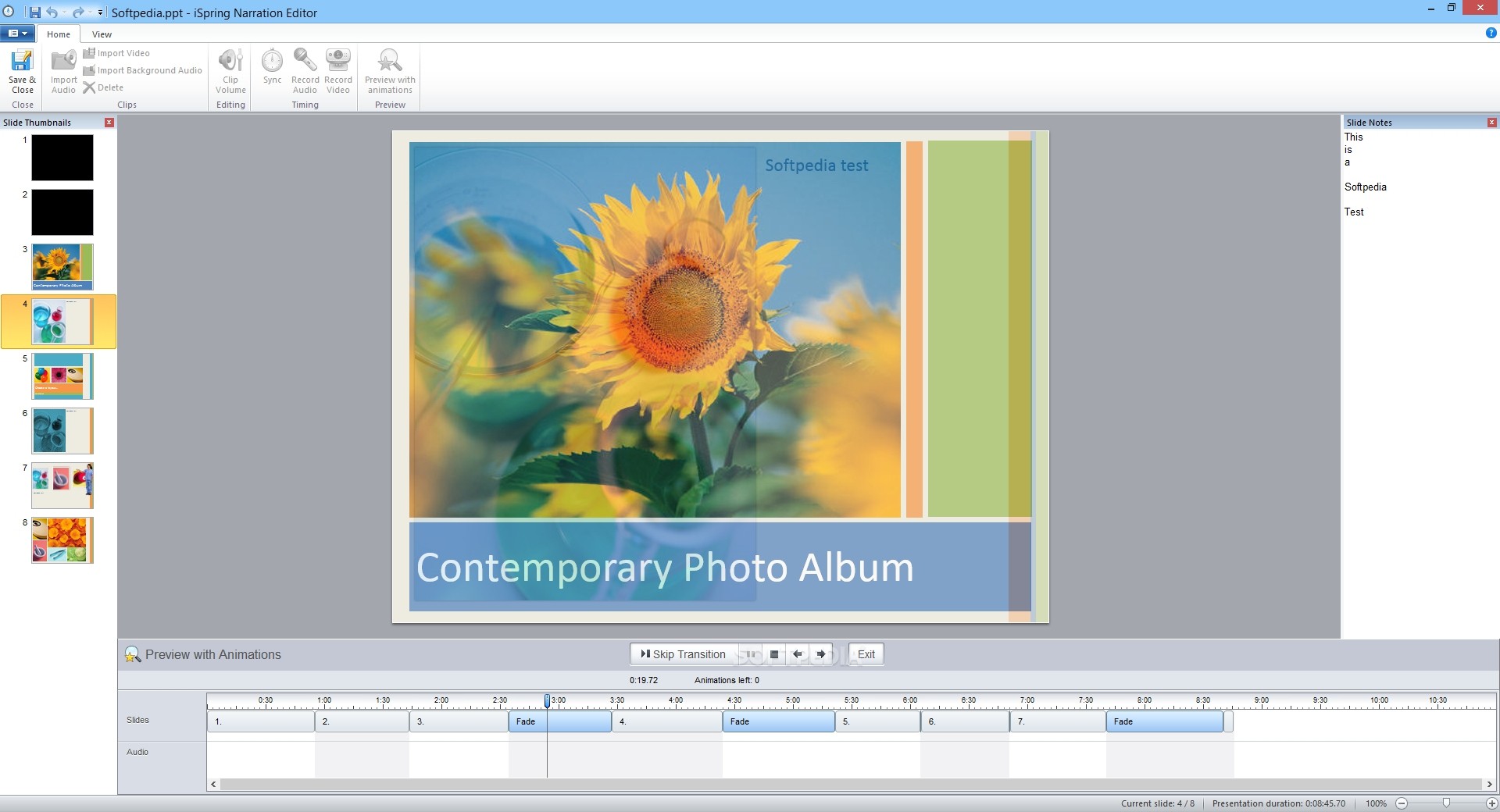Click slide 1 block on timeline
Viewport: 1500px width, 812px height.
click(x=261, y=721)
